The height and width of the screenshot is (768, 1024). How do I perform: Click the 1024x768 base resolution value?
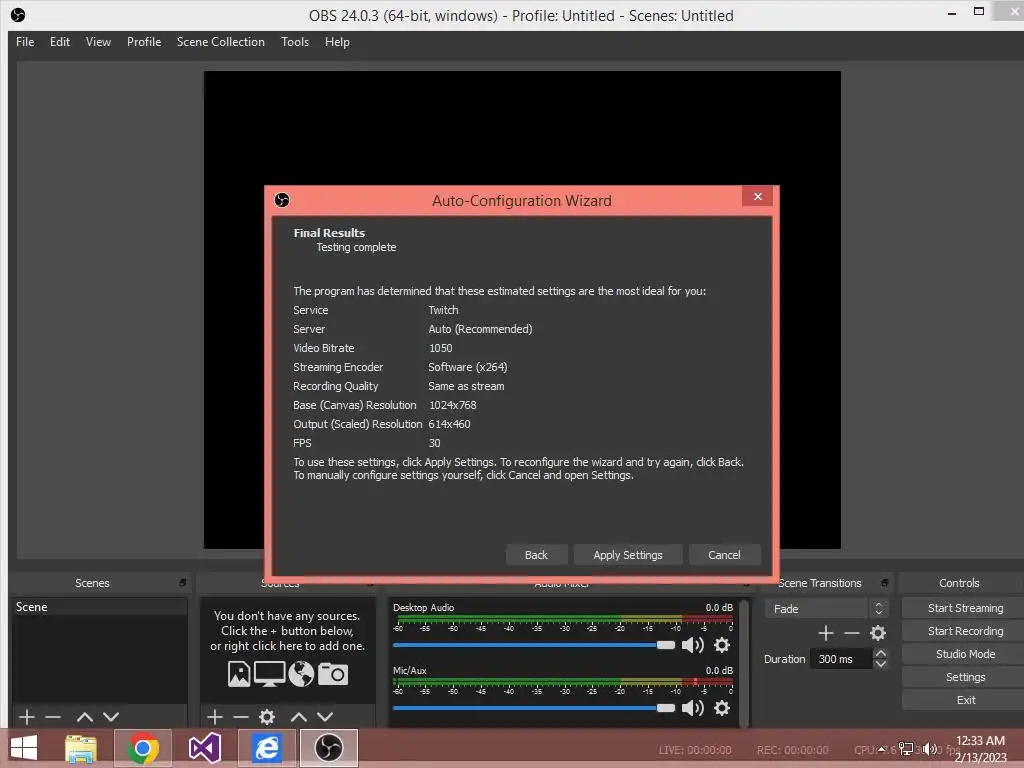point(453,405)
